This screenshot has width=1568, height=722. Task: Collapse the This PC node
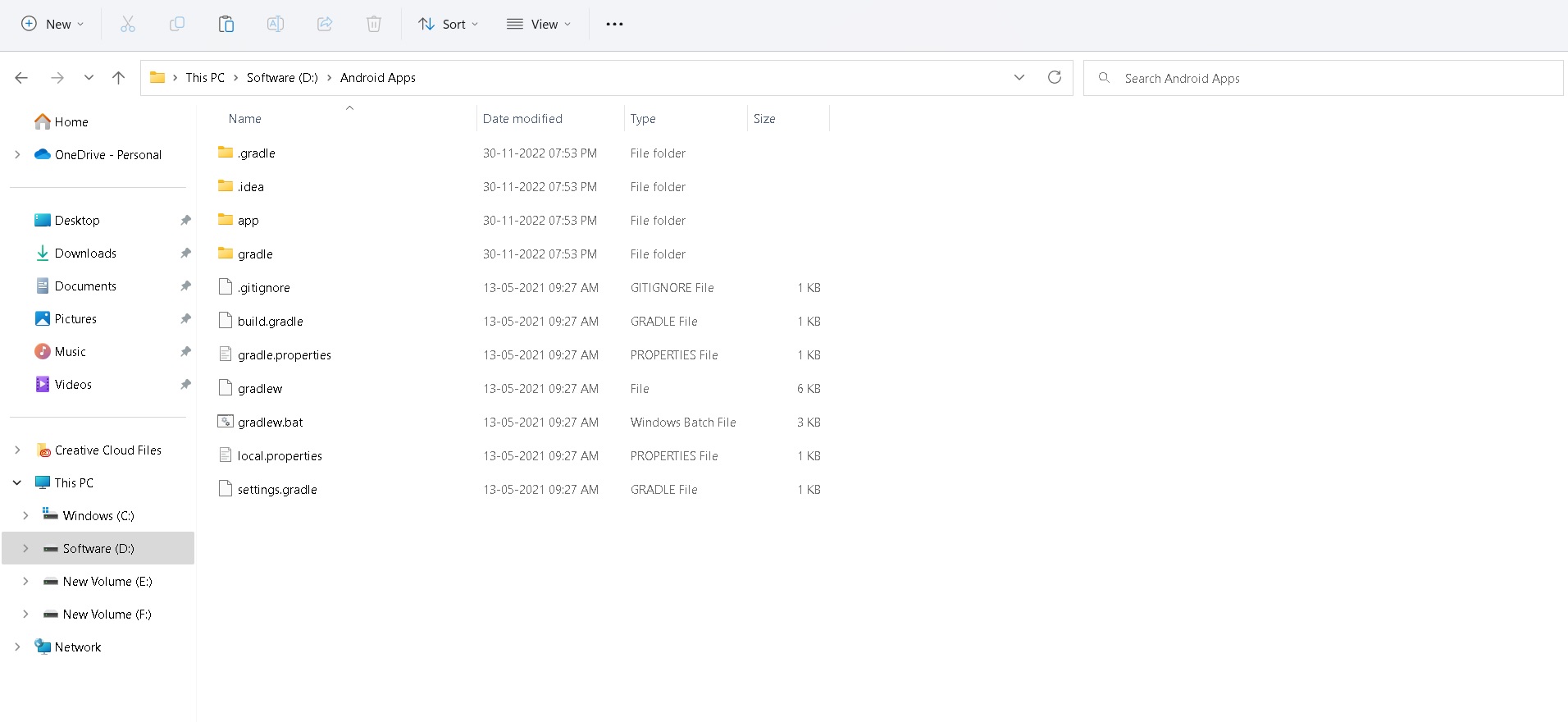click(17, 482)
